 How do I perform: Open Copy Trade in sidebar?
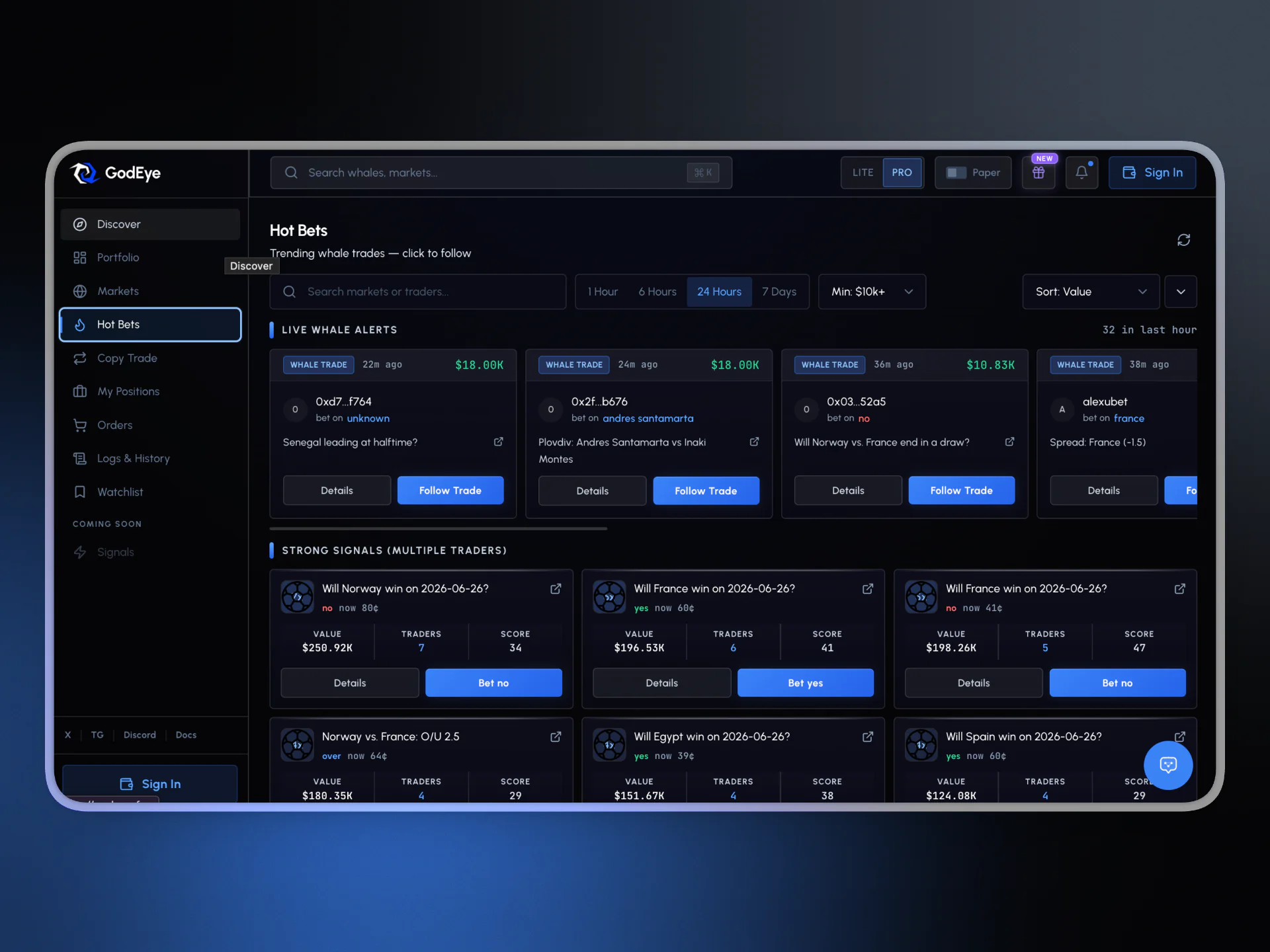[x=150, y=358]
